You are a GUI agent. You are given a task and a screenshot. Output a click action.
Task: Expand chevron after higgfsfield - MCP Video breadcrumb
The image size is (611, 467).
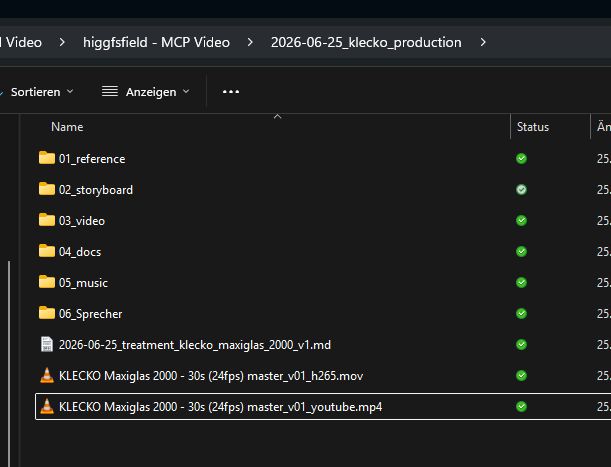pyautogui.click(x=250, y=42)
